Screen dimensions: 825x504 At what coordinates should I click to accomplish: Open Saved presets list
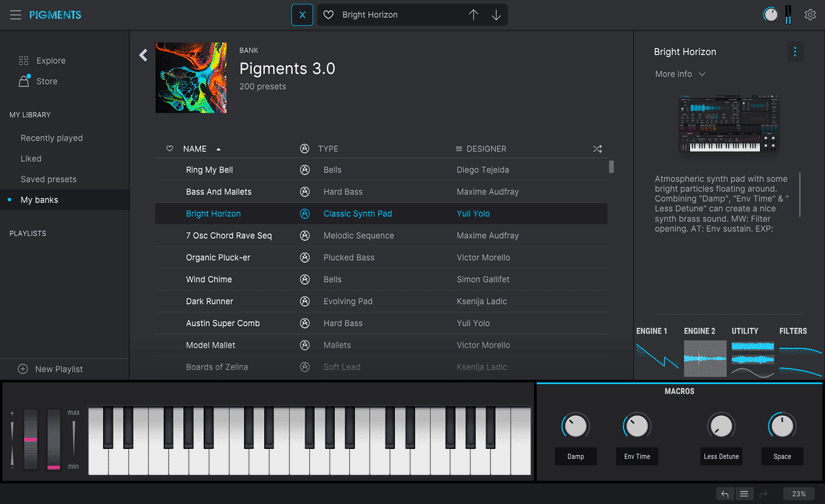(48, 179)
